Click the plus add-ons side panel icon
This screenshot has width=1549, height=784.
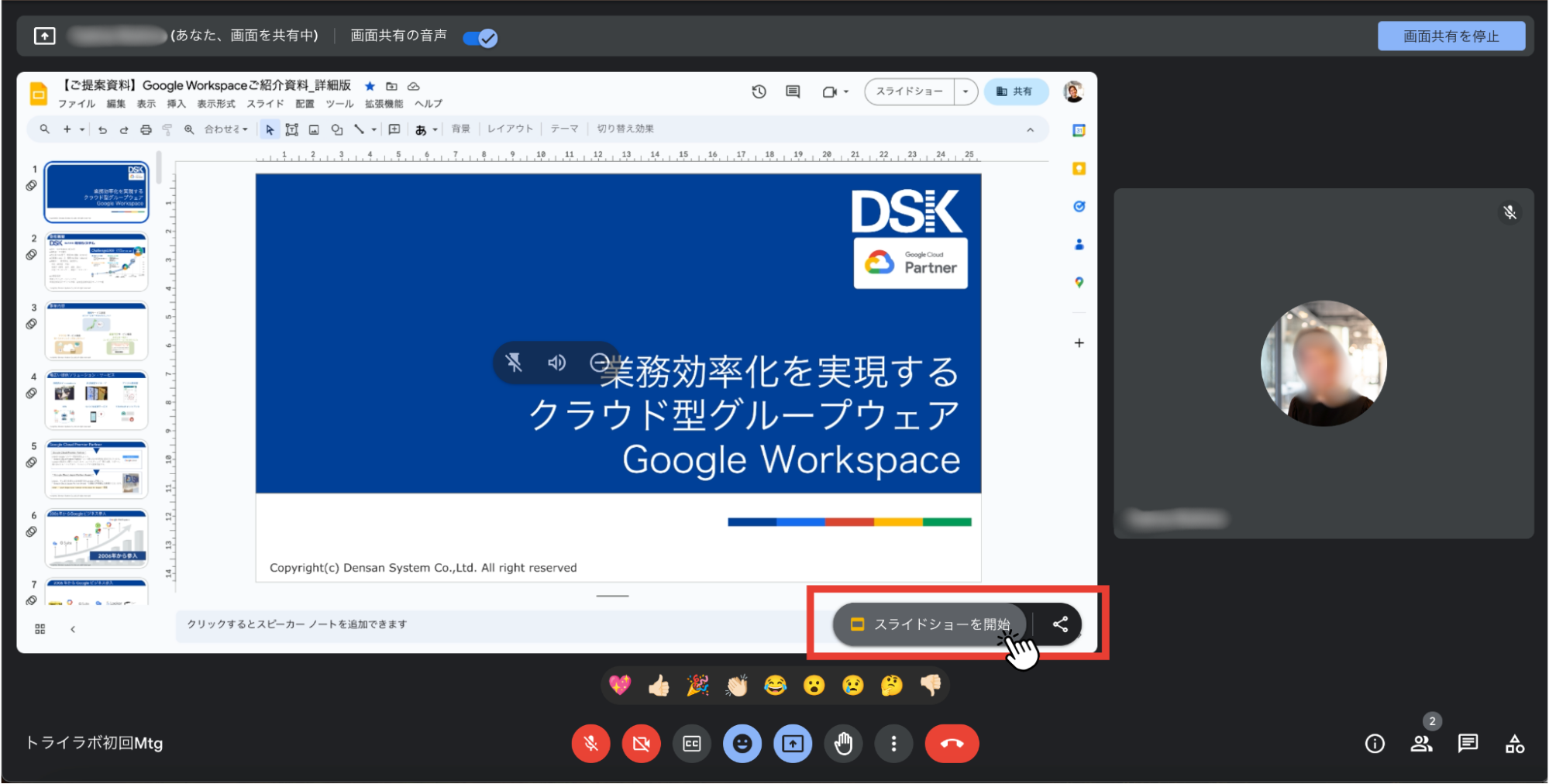coord(1079,342)
